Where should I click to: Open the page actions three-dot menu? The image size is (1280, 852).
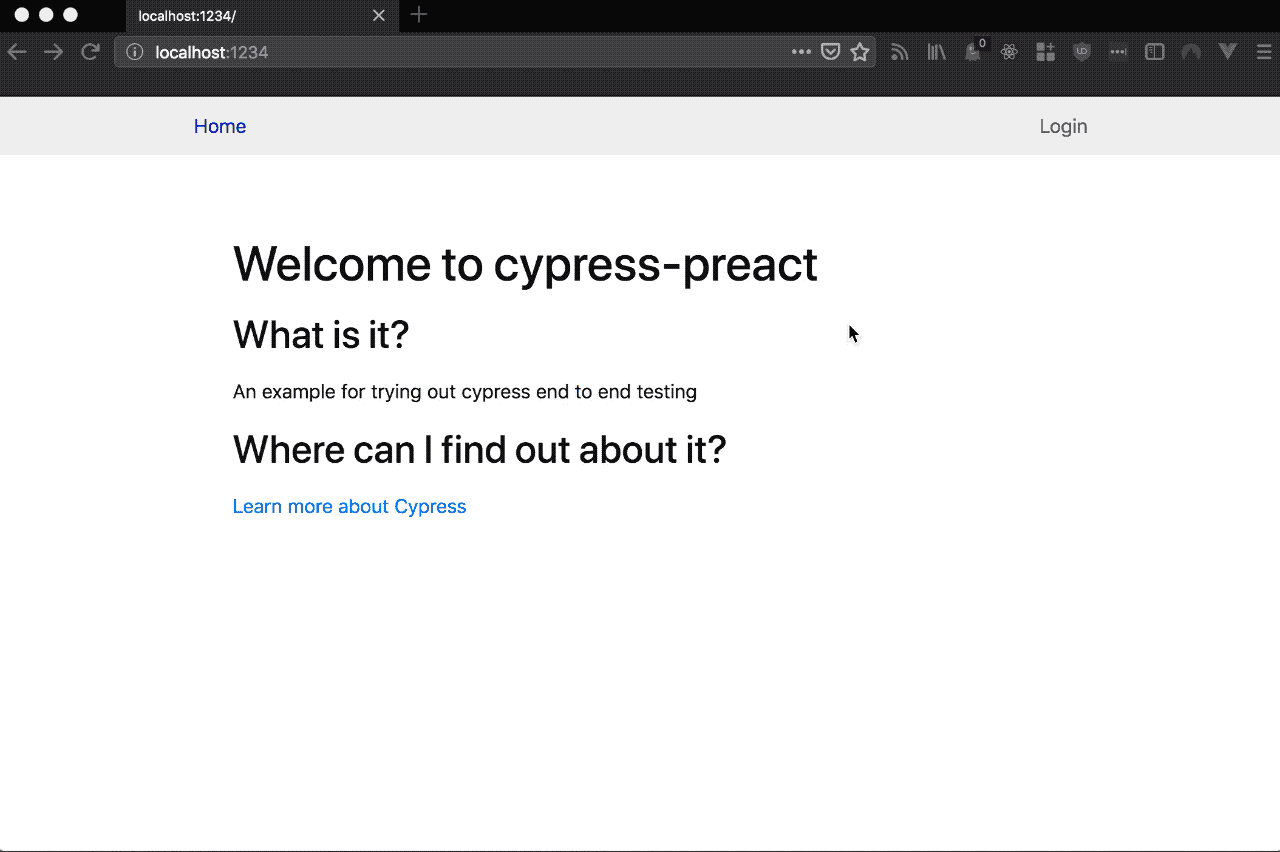pos(801,52)
